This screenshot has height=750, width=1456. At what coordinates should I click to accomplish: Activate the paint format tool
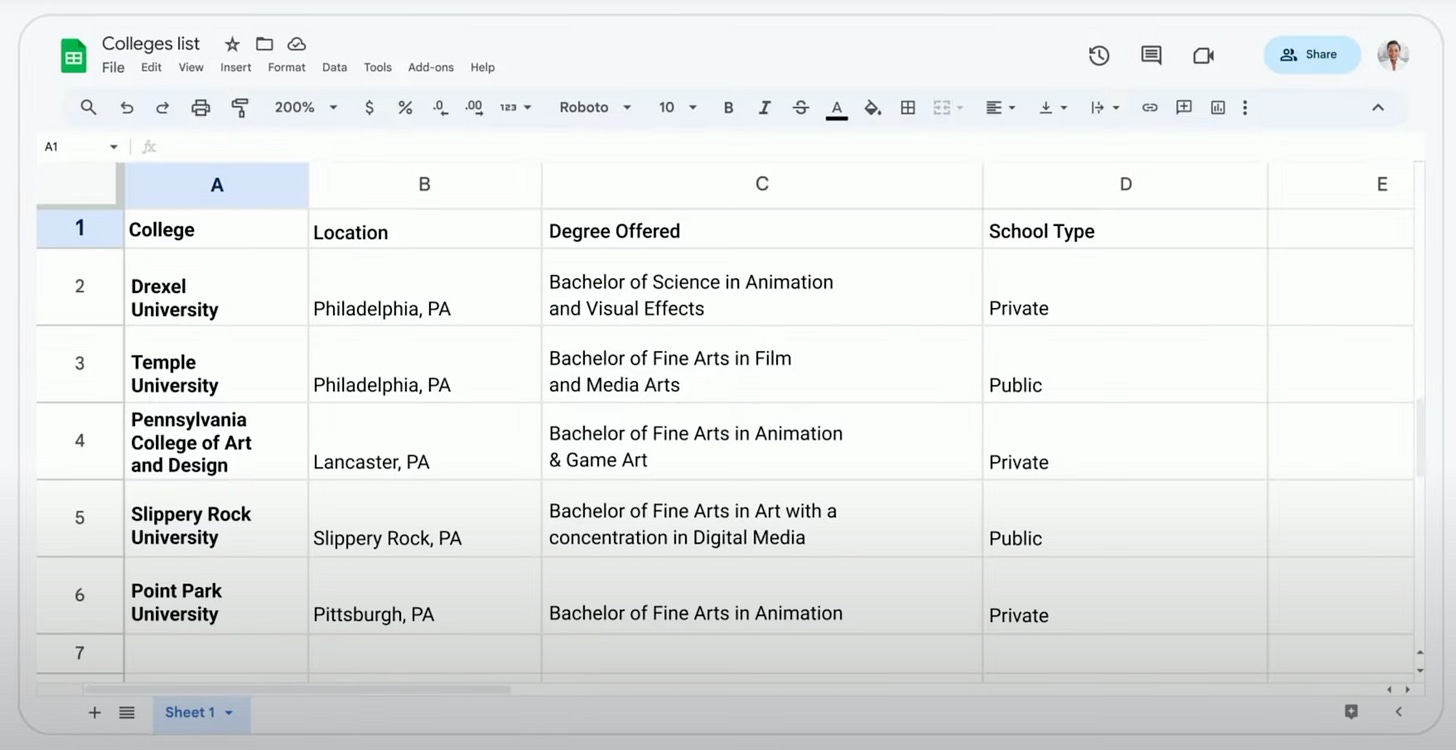click(240, 108)
